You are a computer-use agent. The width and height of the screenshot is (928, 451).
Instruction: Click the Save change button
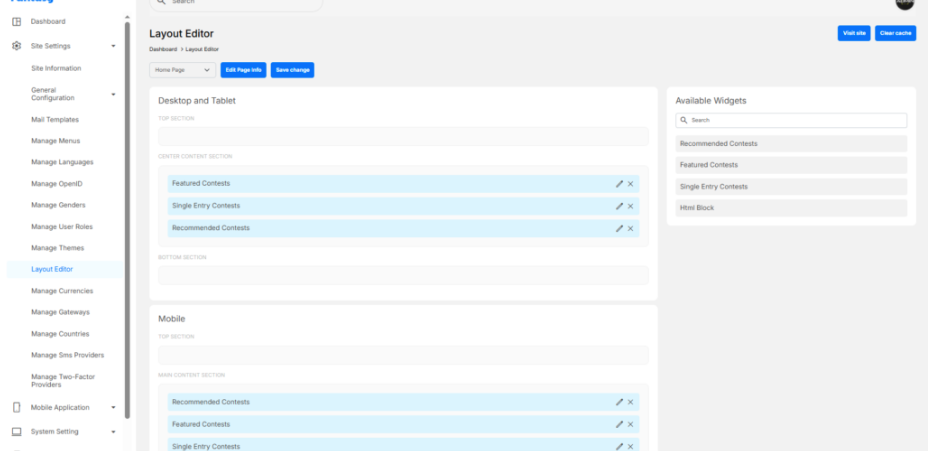(x=292, y=70)
